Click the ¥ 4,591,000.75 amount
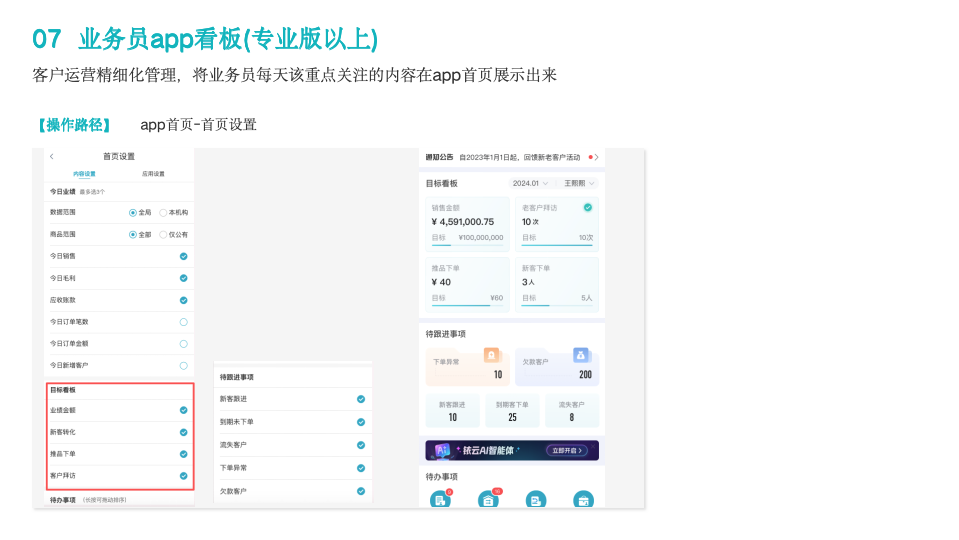The height and width of the screenshot is (540, 959). pyautogui.click(x=462, y=222)
